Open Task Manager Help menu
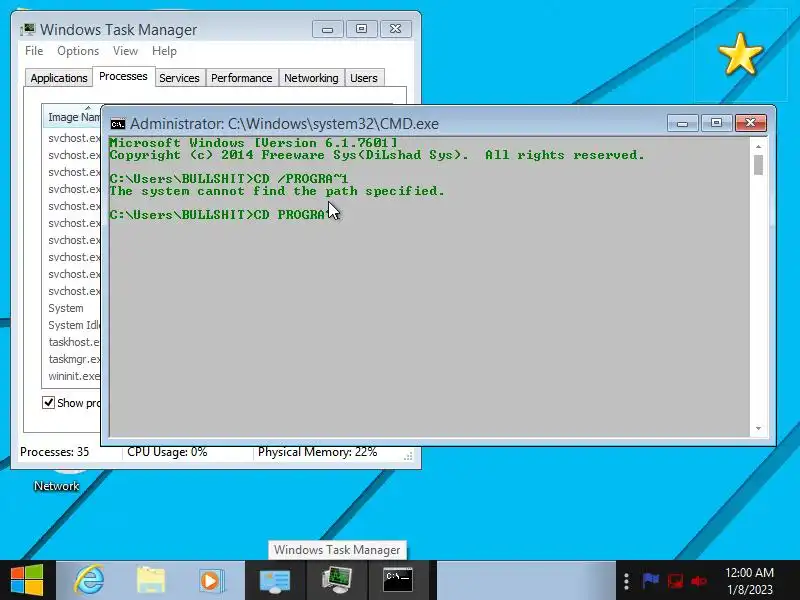The image size is (800, 600). pos(164,51)
